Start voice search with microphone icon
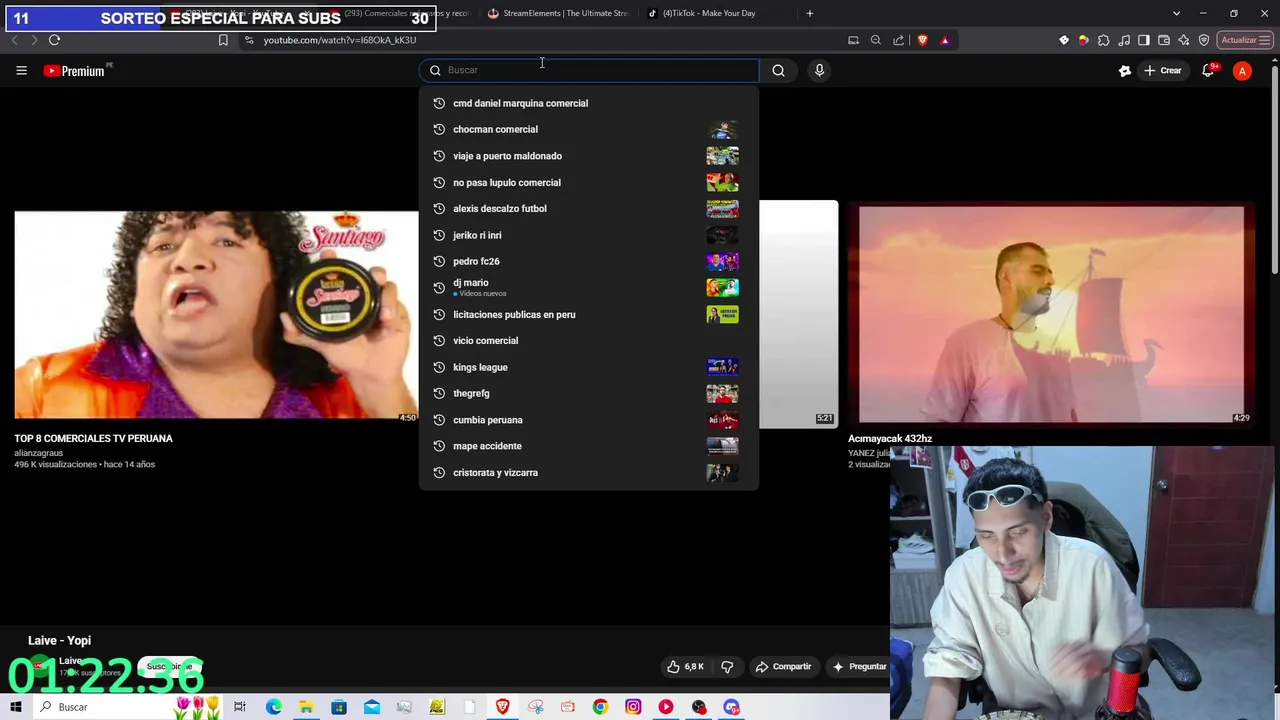This screenshot has height=720, width=1280. pyautogui.click(x=819, y=70)
